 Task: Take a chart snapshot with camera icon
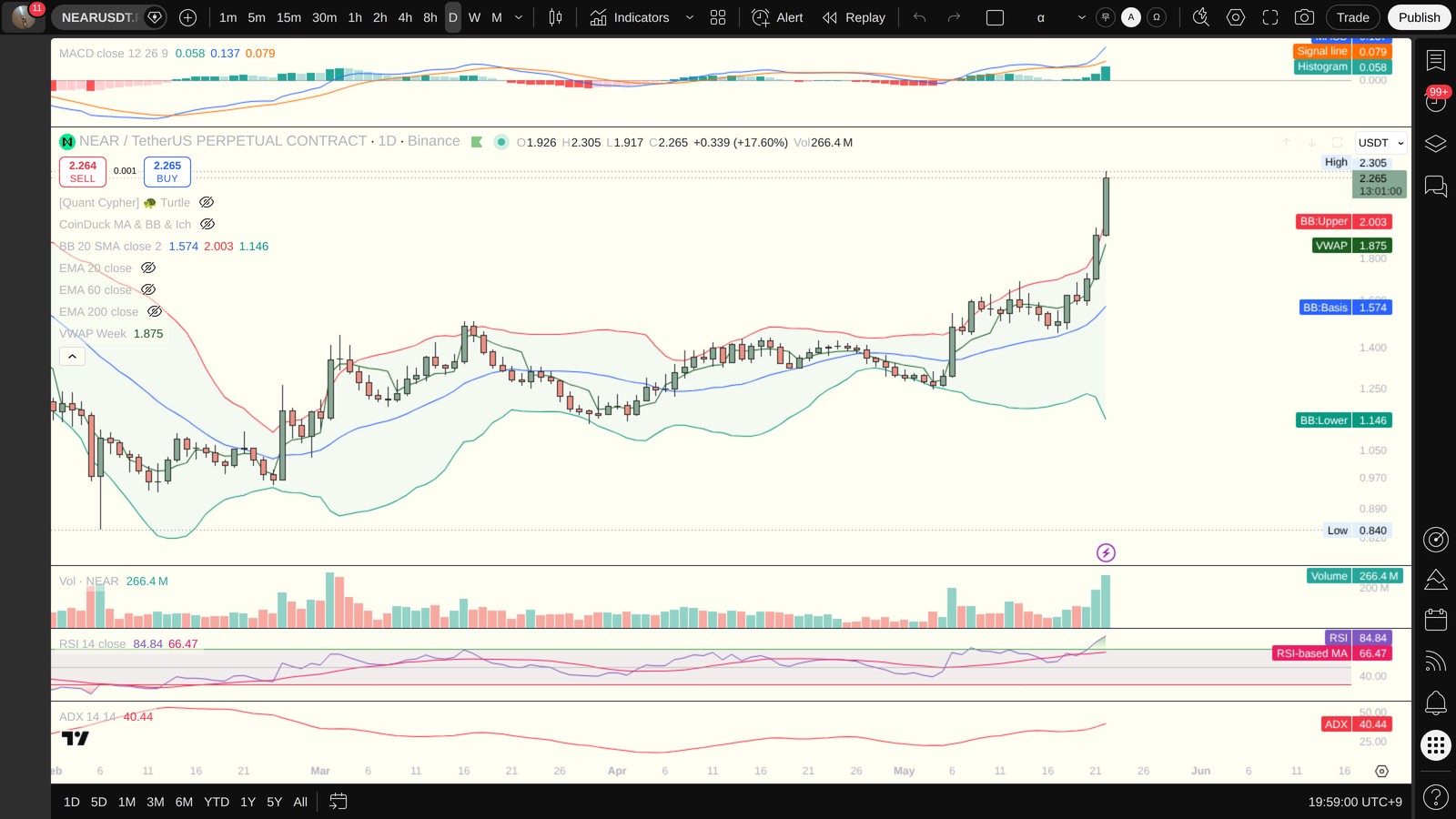click(1304, 17)
